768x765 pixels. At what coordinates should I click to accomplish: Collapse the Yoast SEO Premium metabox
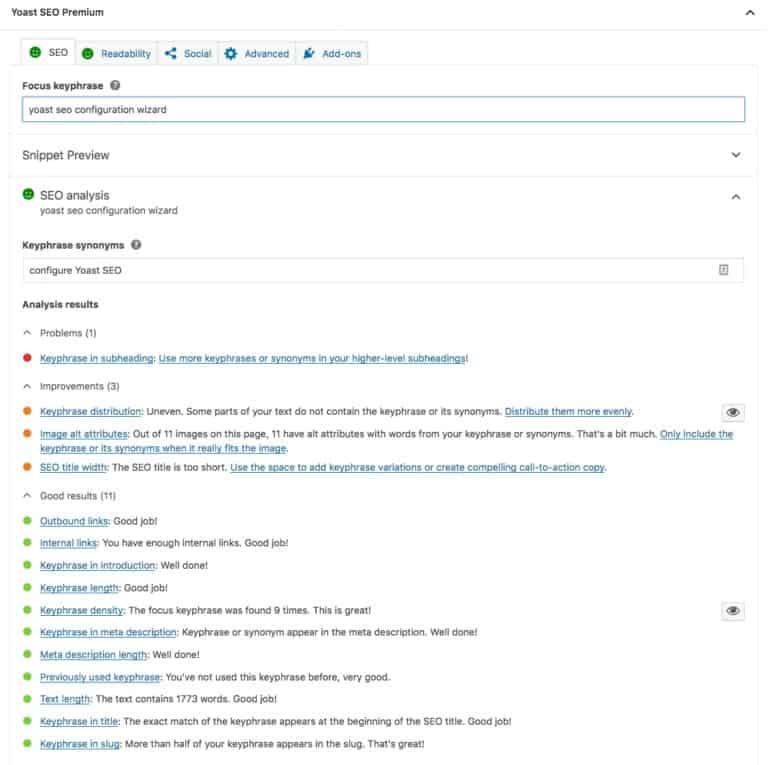pyautogui.click(x=749, y=13)
